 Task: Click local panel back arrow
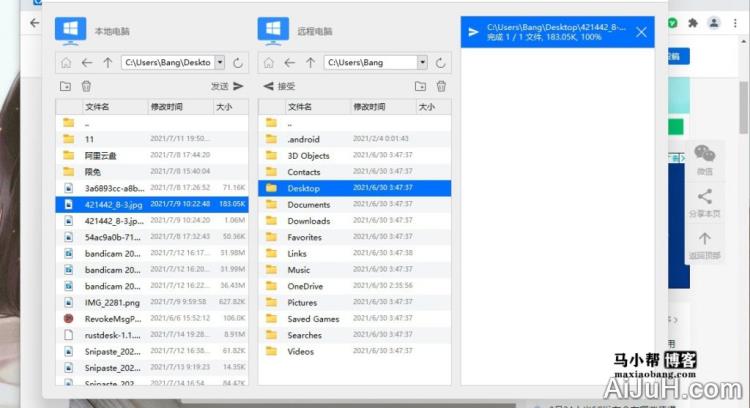coord(87,63)
